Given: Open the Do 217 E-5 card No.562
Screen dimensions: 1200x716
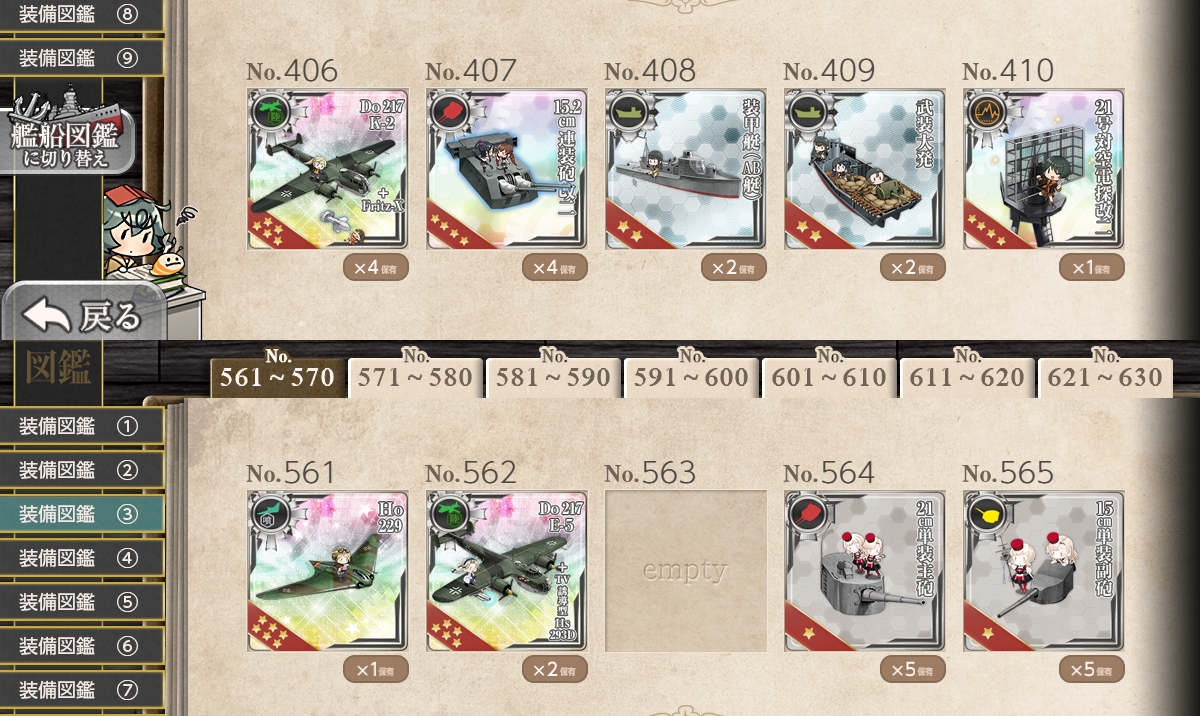Looking at the screenshot, I should tap(507, 571).
